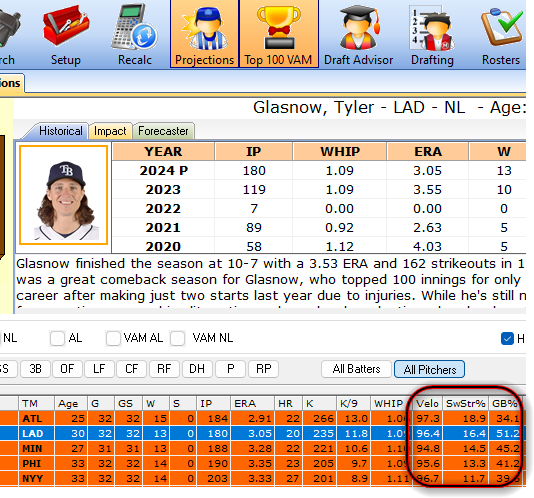Click the Recalc calculator icon
534x498 pixels.
(135, 34)
